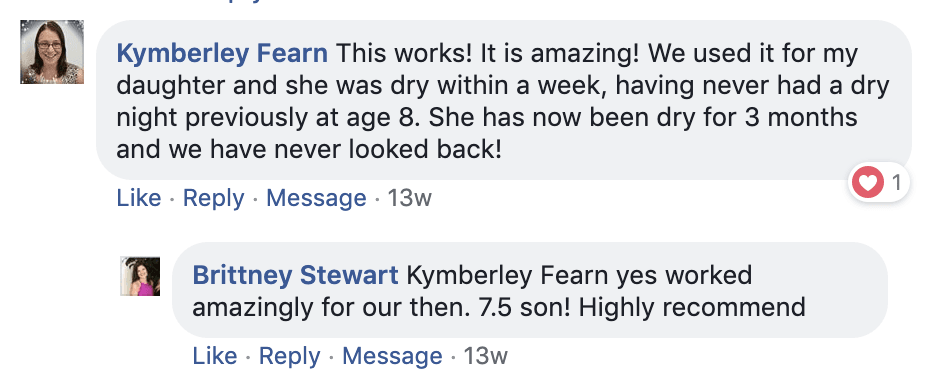The height and width of the screenshot is (382, 940).
Task: Click the Kymberley Fearn mention inside Brittney's reply
Action: click(507, 276)
